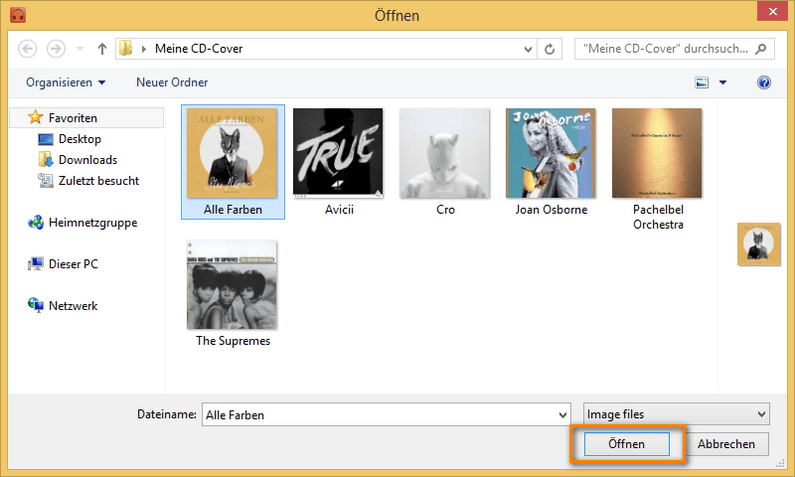Click the back navigation arrow
This screenshot has width=795, height=477.
point(27,49)
